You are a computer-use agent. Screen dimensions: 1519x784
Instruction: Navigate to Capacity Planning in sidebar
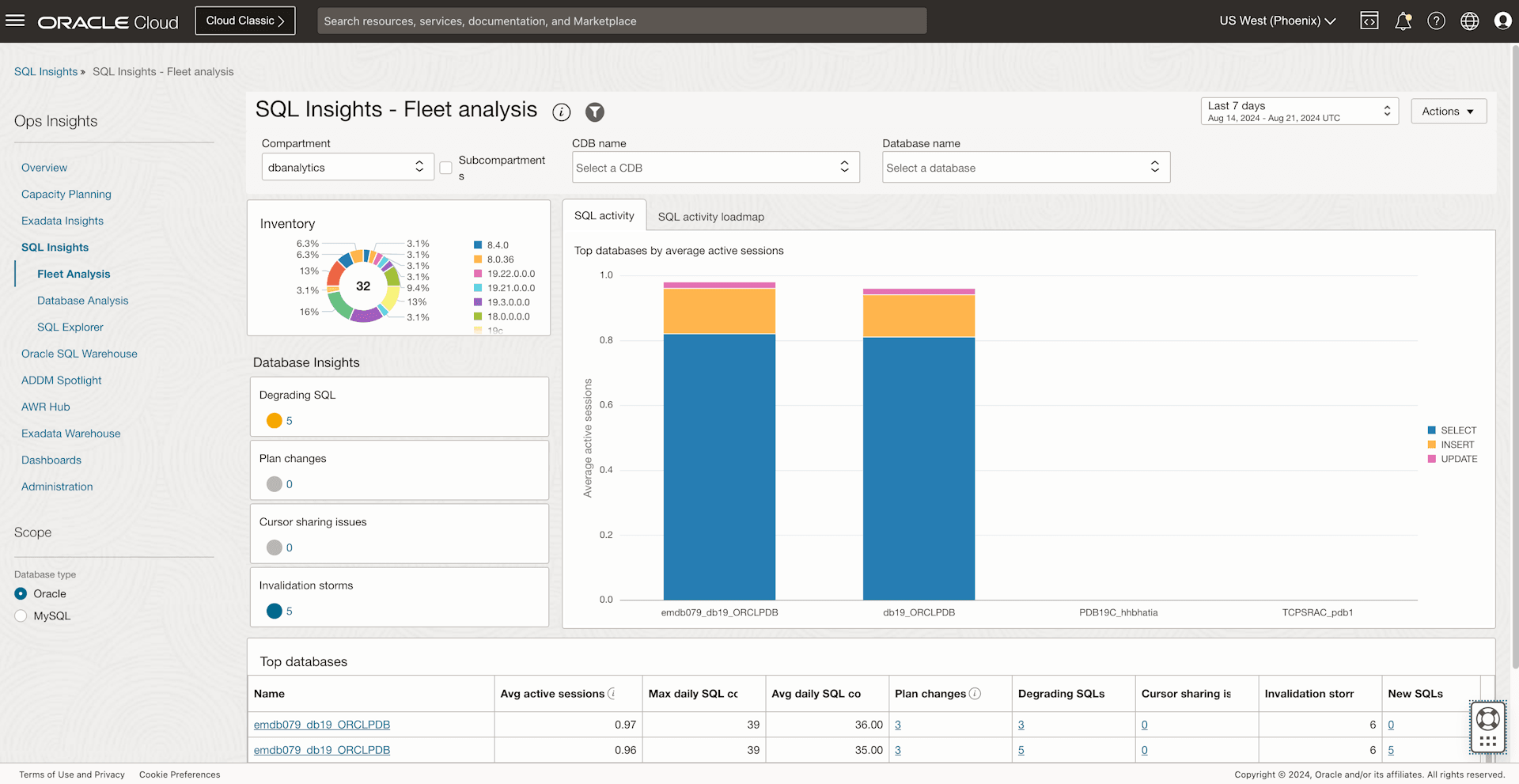point(66,194)
